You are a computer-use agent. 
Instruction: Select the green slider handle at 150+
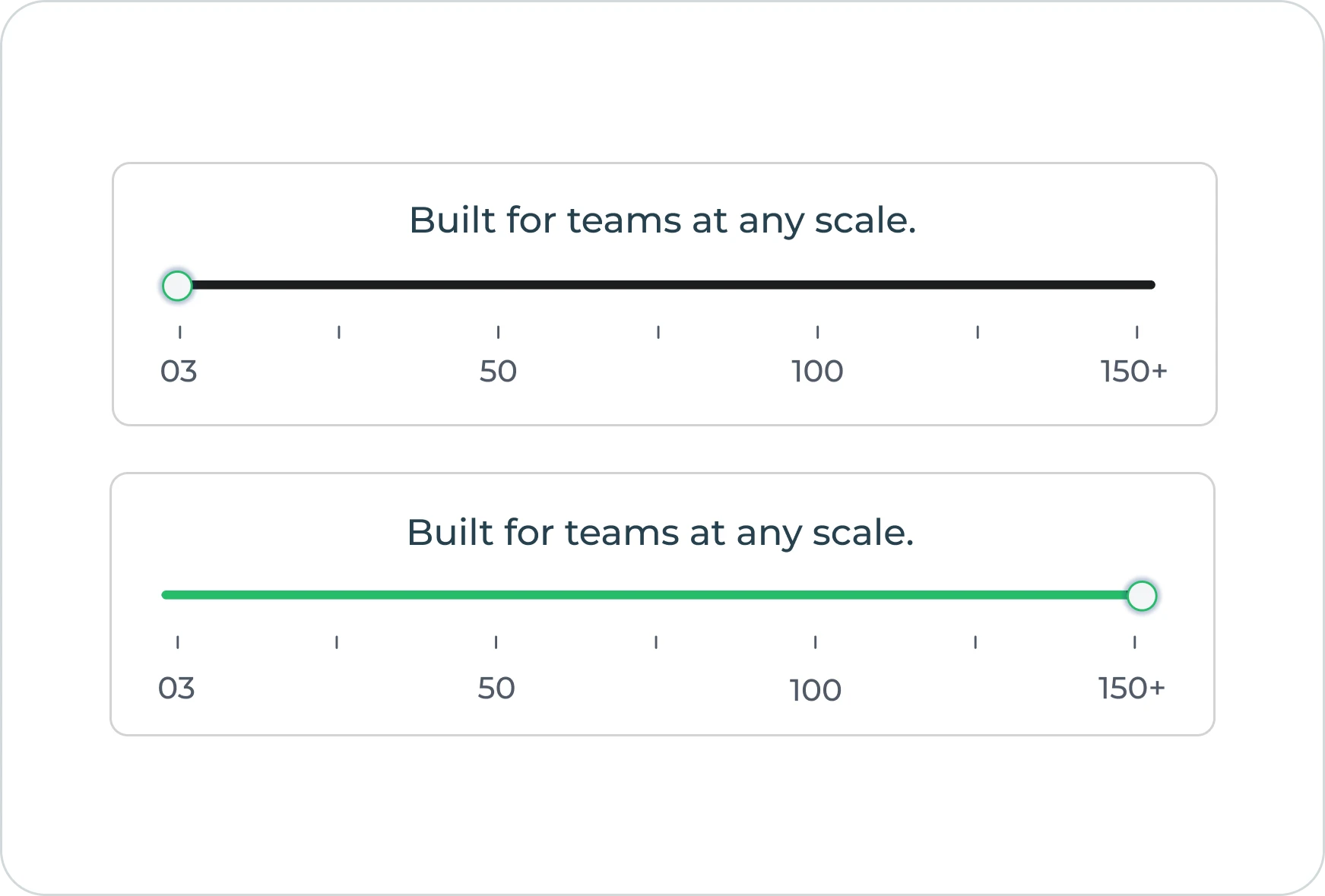point(1143,597)
